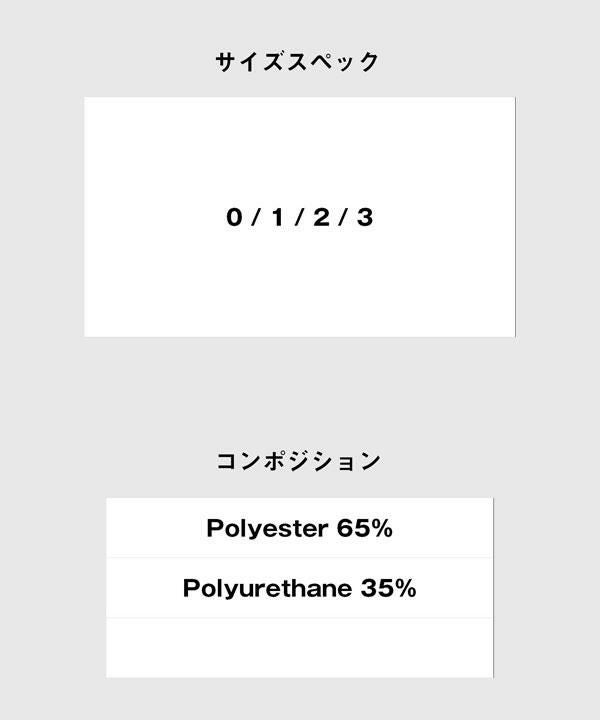600x720 pixels.
Task: Select size 1 in the size box
Action: [277, 217]
